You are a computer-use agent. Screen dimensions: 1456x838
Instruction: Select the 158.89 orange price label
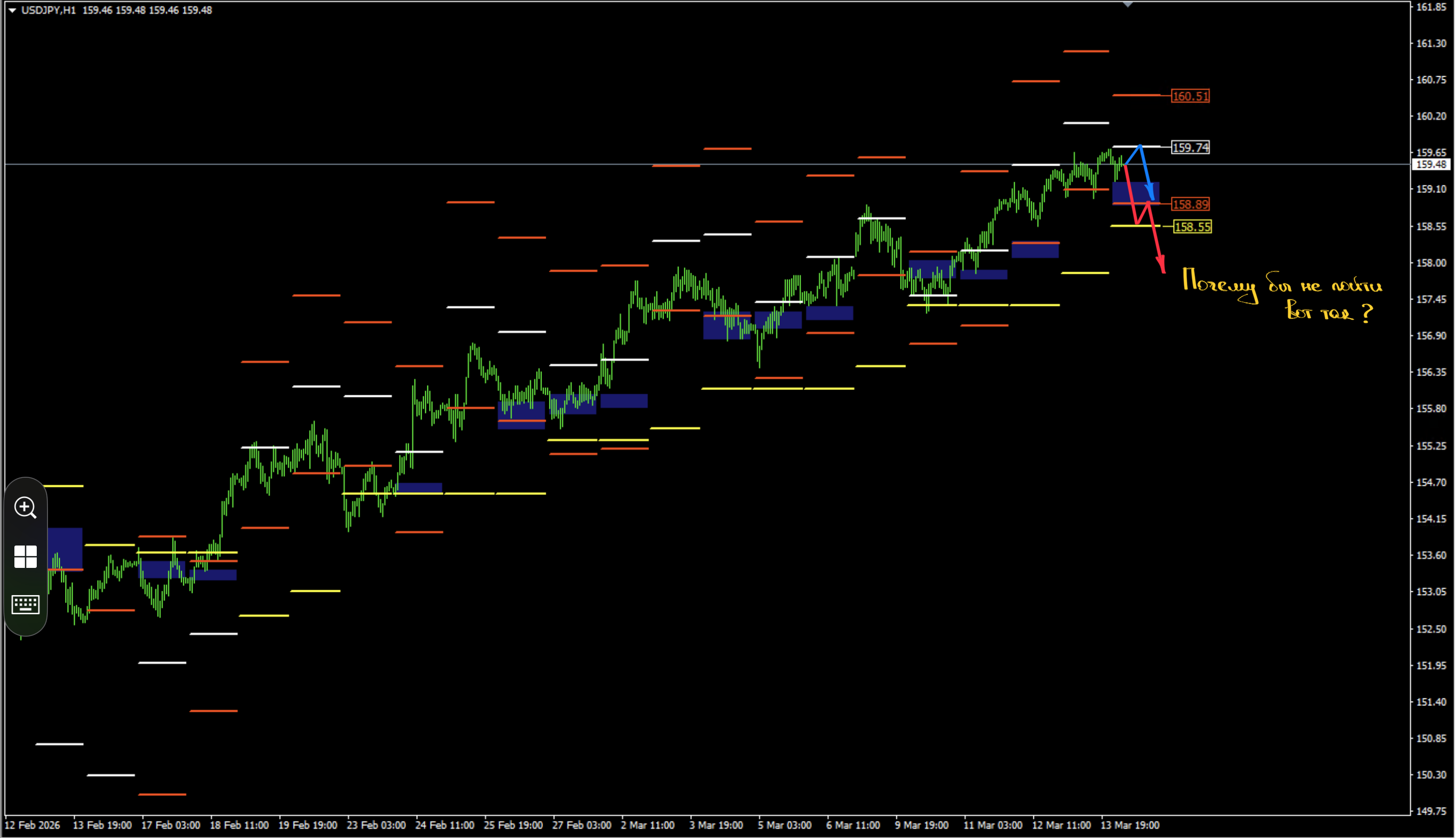pyautogui.click(x=1190, y=205)
